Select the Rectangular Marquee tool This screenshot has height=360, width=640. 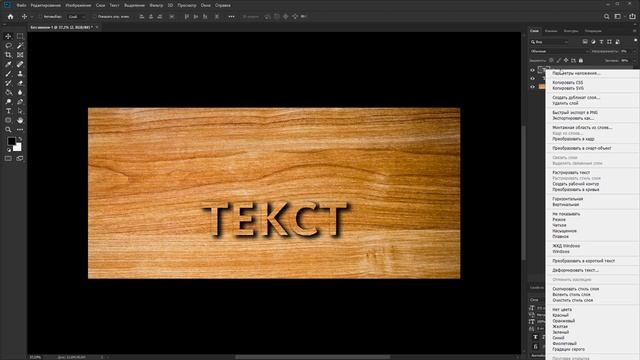click(20, 36)
